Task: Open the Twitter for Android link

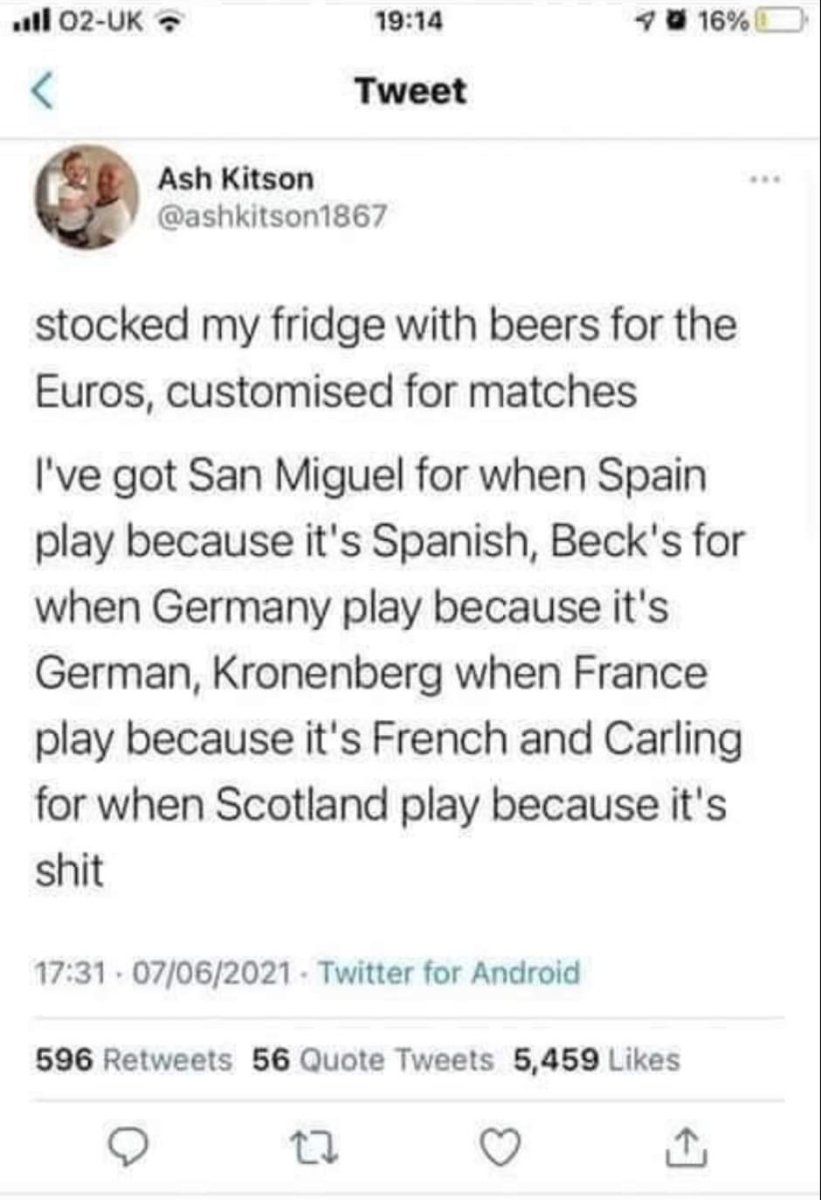Action: click(448, 972)
